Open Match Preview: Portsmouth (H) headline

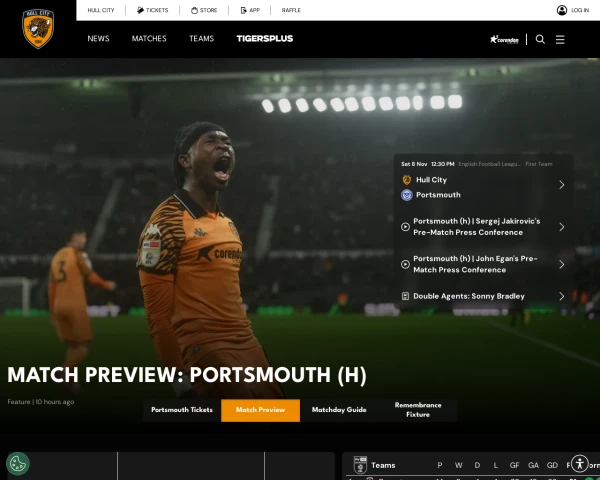(x=187, y=375)
